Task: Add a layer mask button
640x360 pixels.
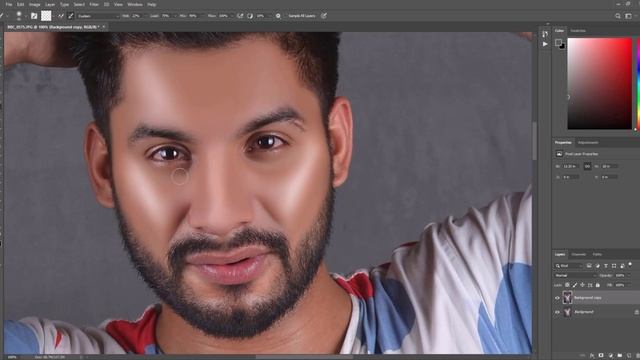Action: (602, 356)
